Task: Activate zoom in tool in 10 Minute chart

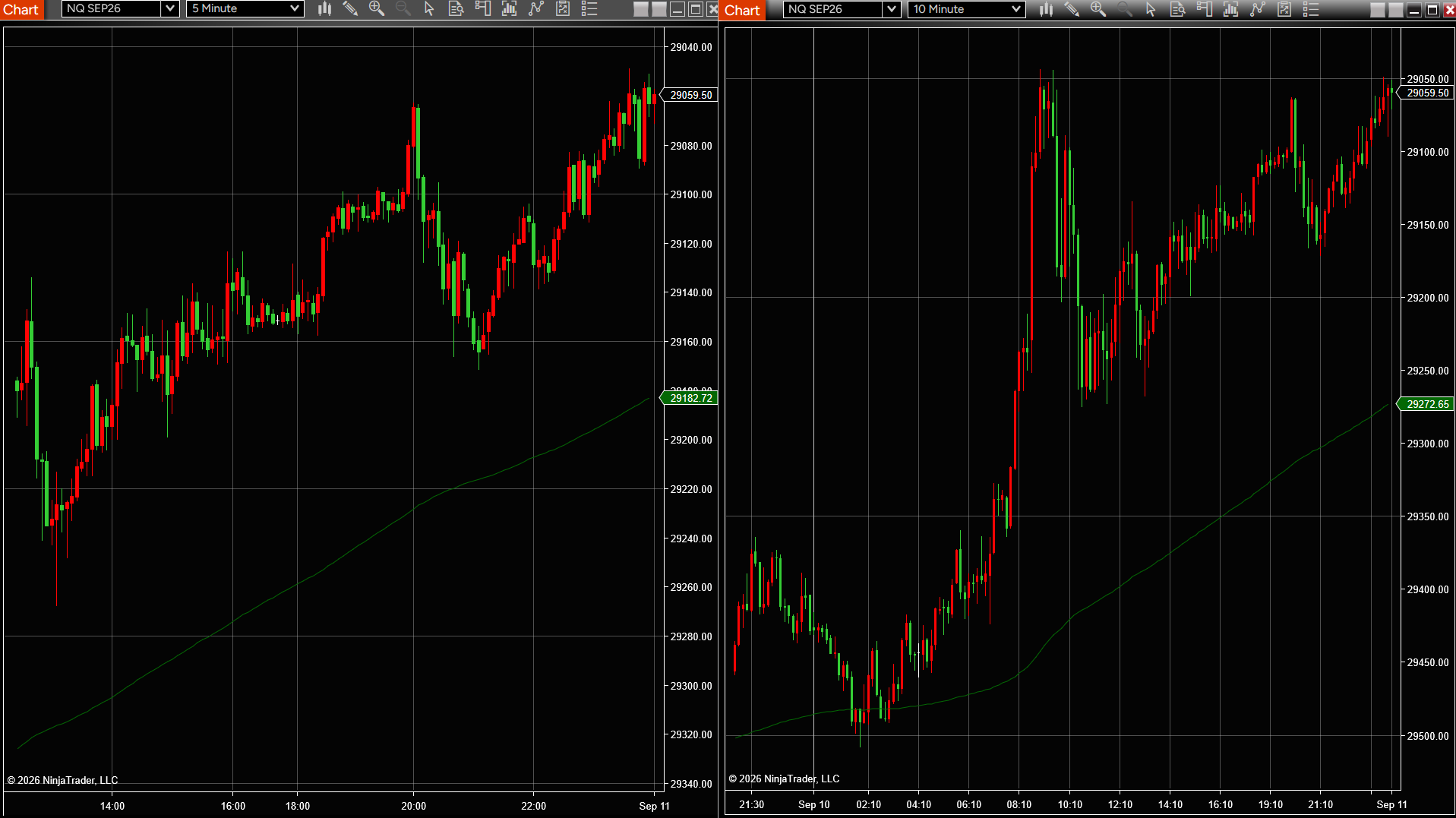Action: pyautogui.click(x=1098, y=9)
